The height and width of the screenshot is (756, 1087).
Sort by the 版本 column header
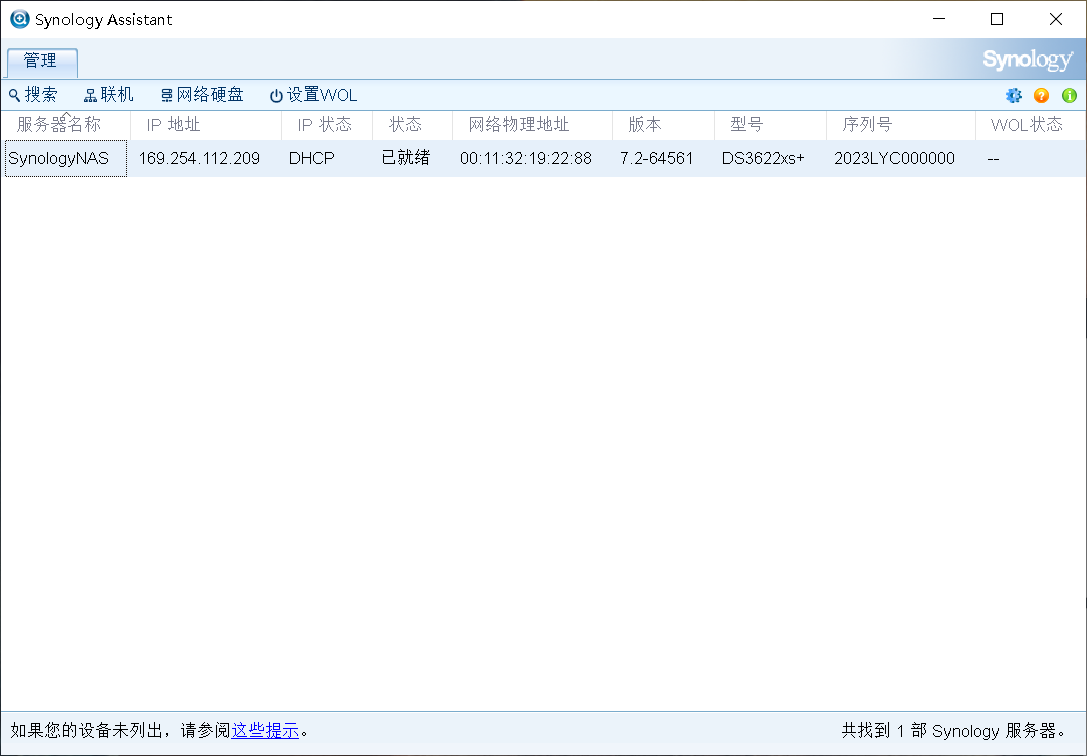click(663, 125)
